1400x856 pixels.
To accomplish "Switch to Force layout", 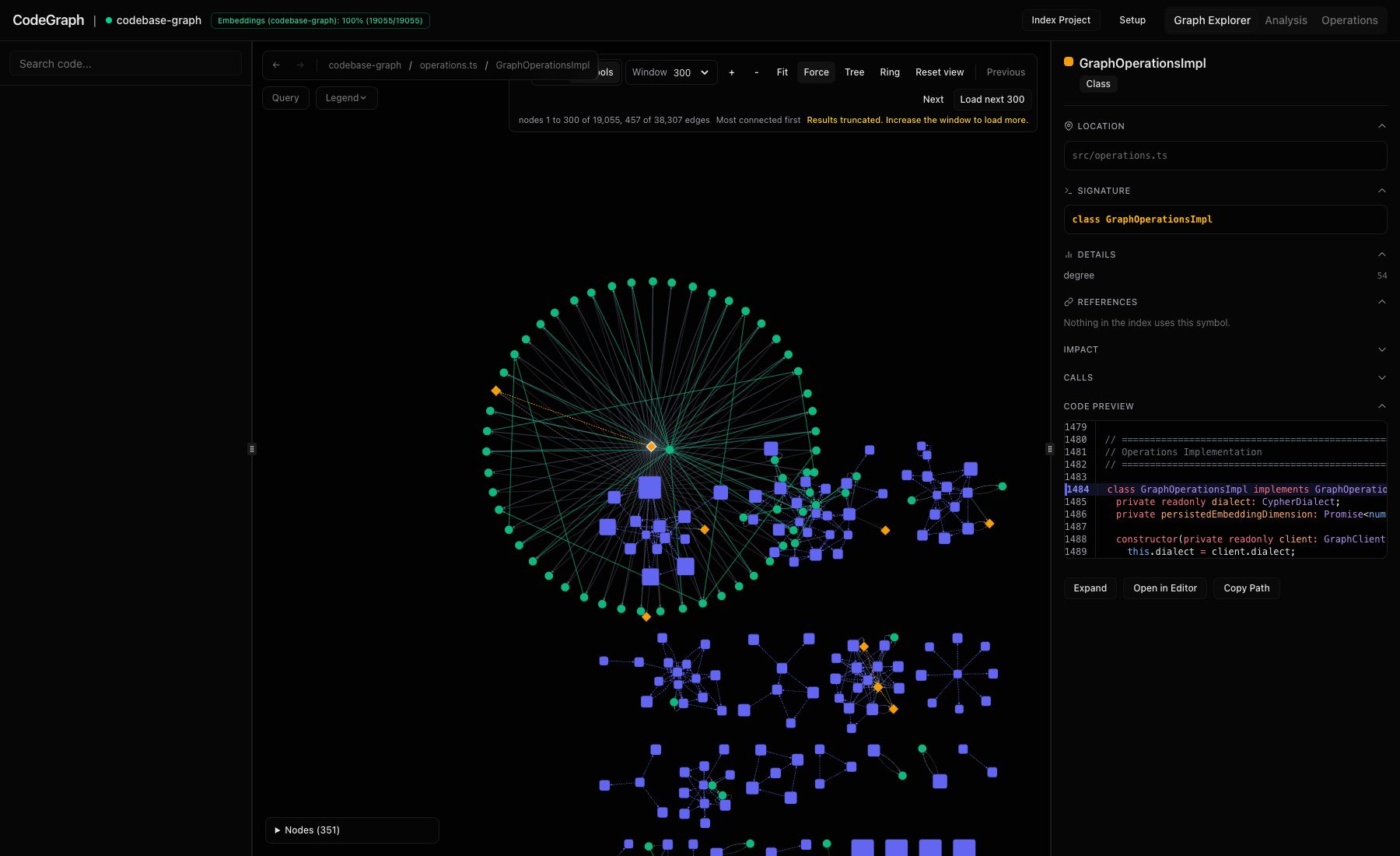I will point(816,72).
